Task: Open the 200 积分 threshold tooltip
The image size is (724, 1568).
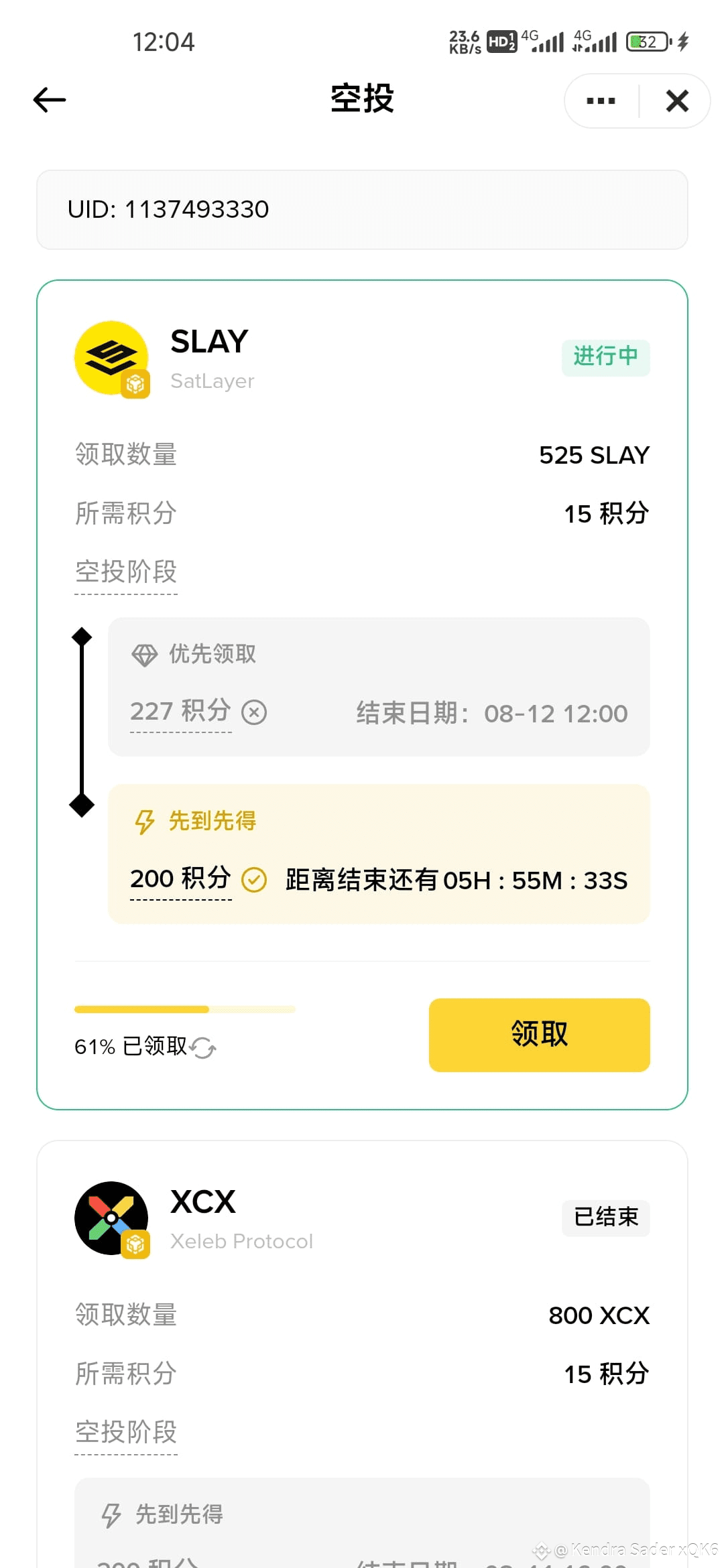Action: coord(180,878)
